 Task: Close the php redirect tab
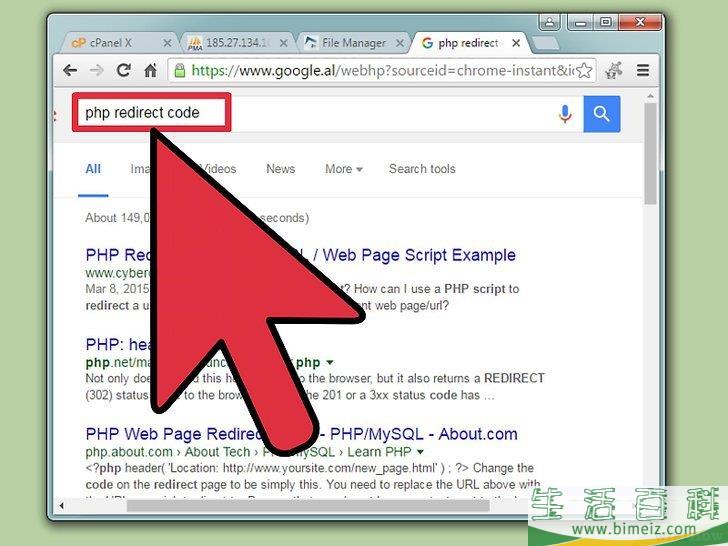click(516, 43)
